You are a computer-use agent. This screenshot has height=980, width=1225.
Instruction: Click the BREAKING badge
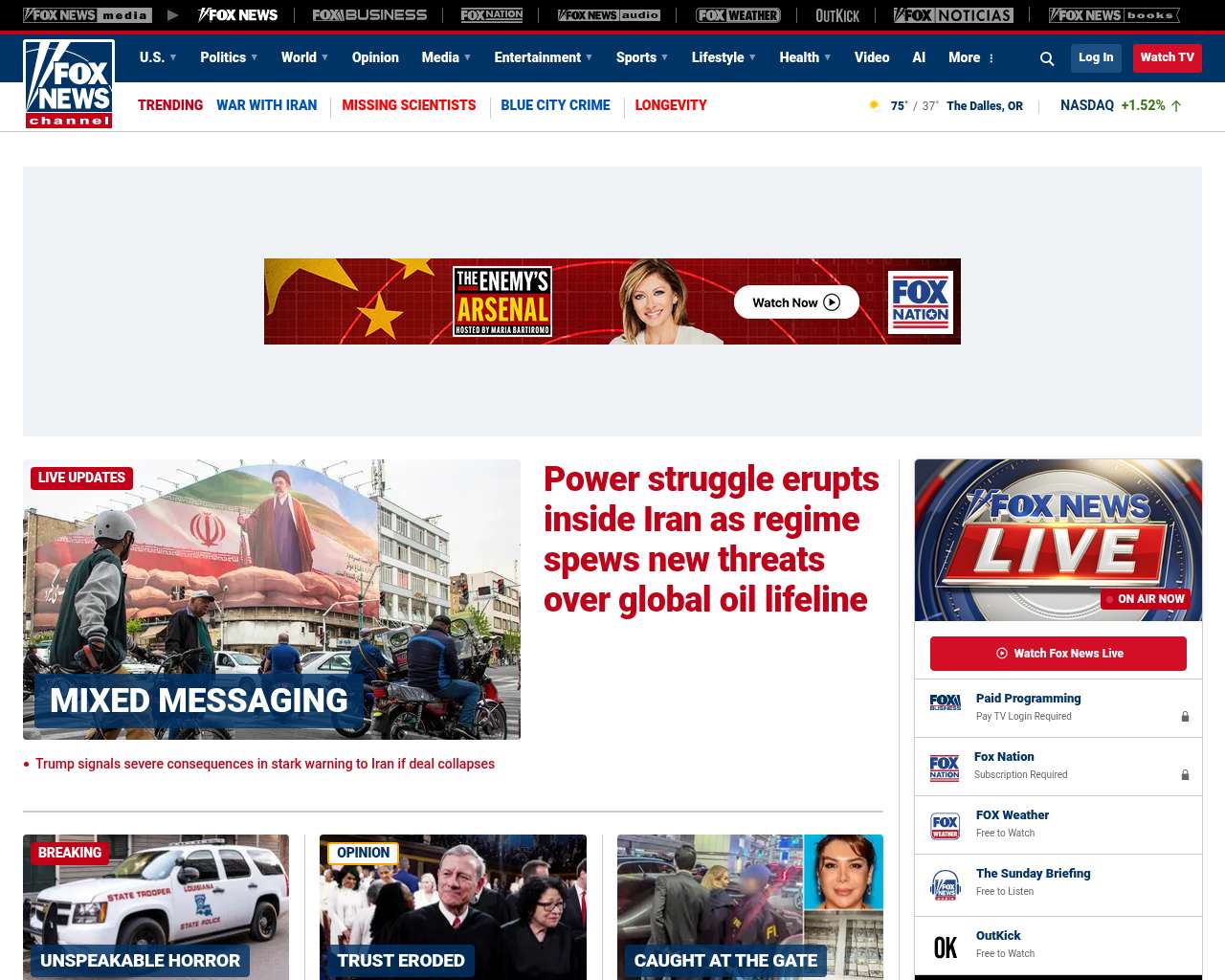[70, 853]
